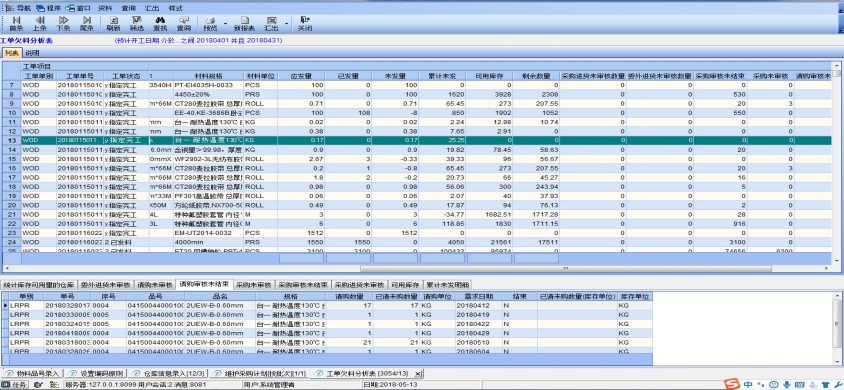The width and height of the screenshot is (844, 390).
Task: Open 查询 query in the toolbar
Action: 184,23
